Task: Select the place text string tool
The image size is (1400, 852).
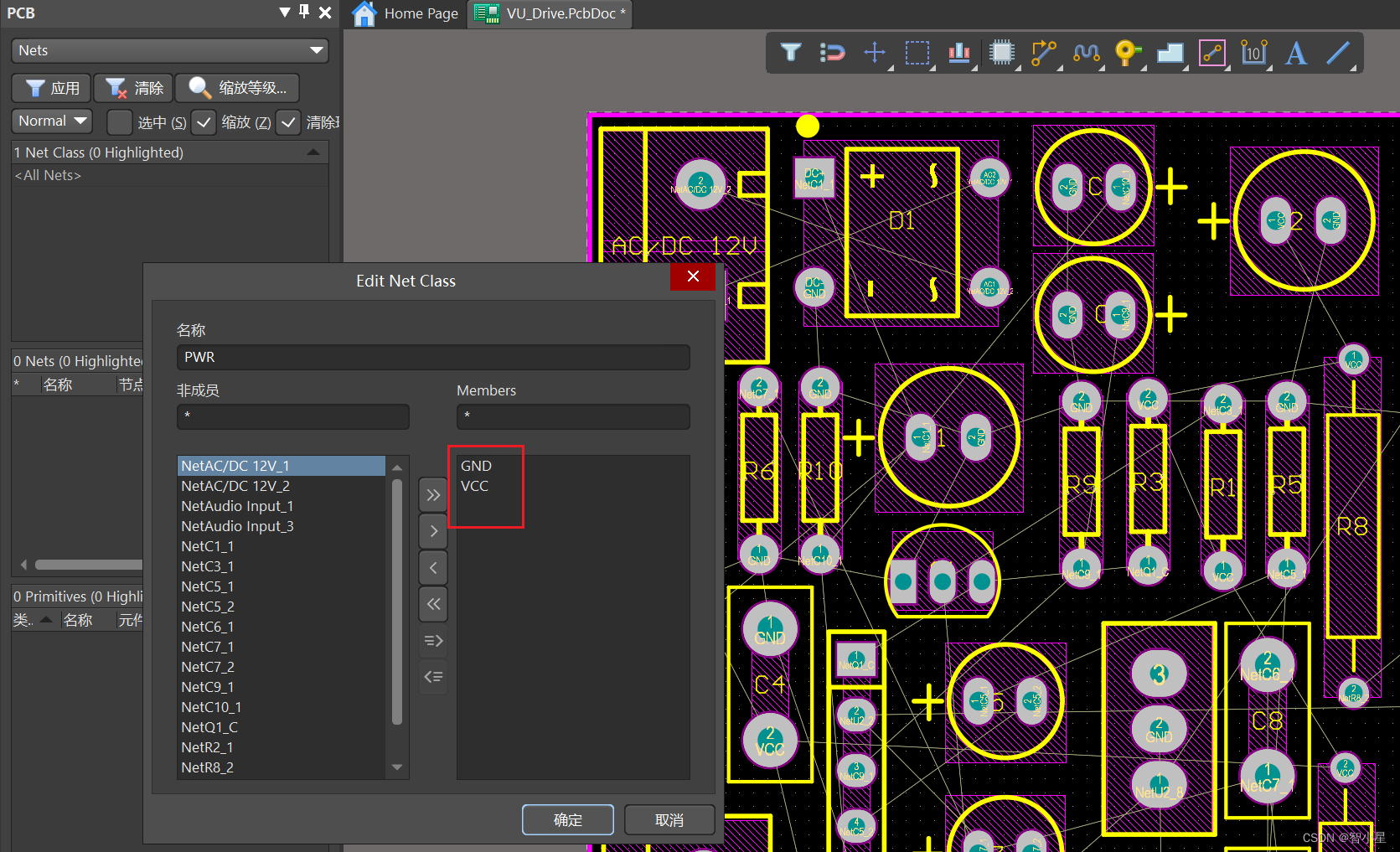Action: pos(1296,53)
